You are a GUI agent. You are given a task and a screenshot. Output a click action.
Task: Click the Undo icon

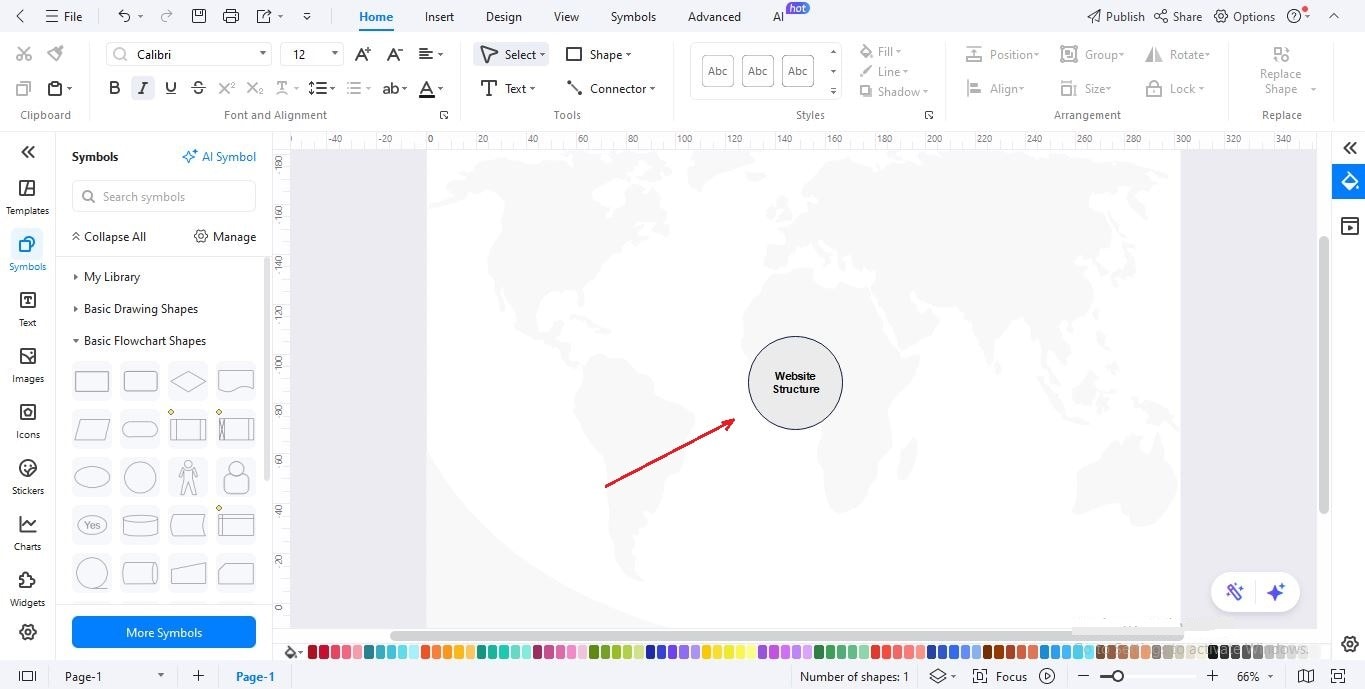point(124,16)
